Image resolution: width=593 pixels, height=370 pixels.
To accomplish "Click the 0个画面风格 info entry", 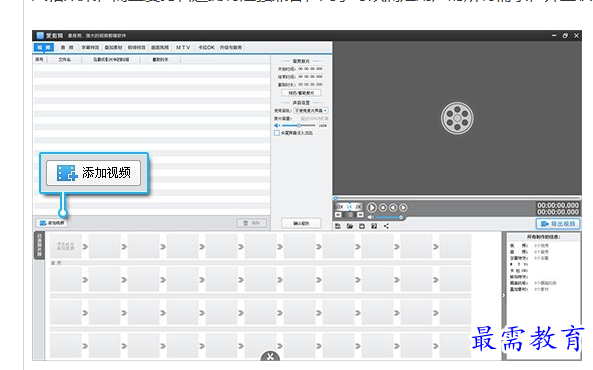I will coord(545,283).
